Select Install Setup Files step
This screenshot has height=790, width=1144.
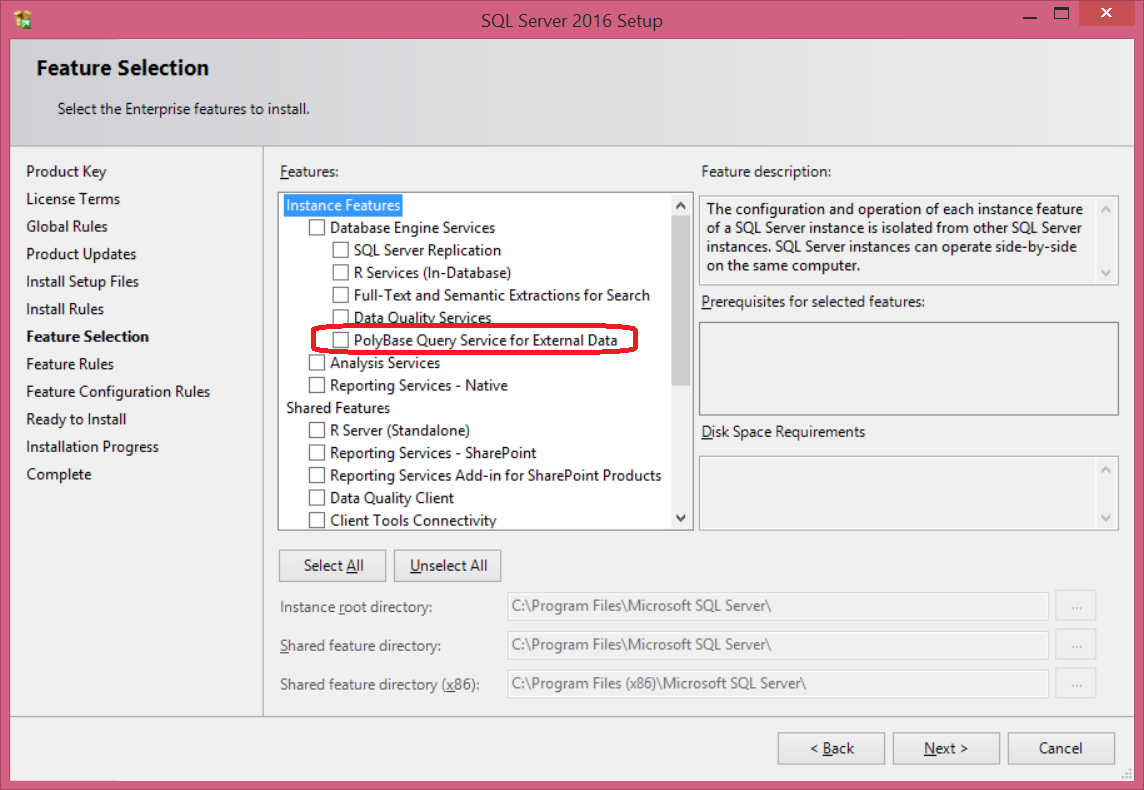[x=82, y=282]
